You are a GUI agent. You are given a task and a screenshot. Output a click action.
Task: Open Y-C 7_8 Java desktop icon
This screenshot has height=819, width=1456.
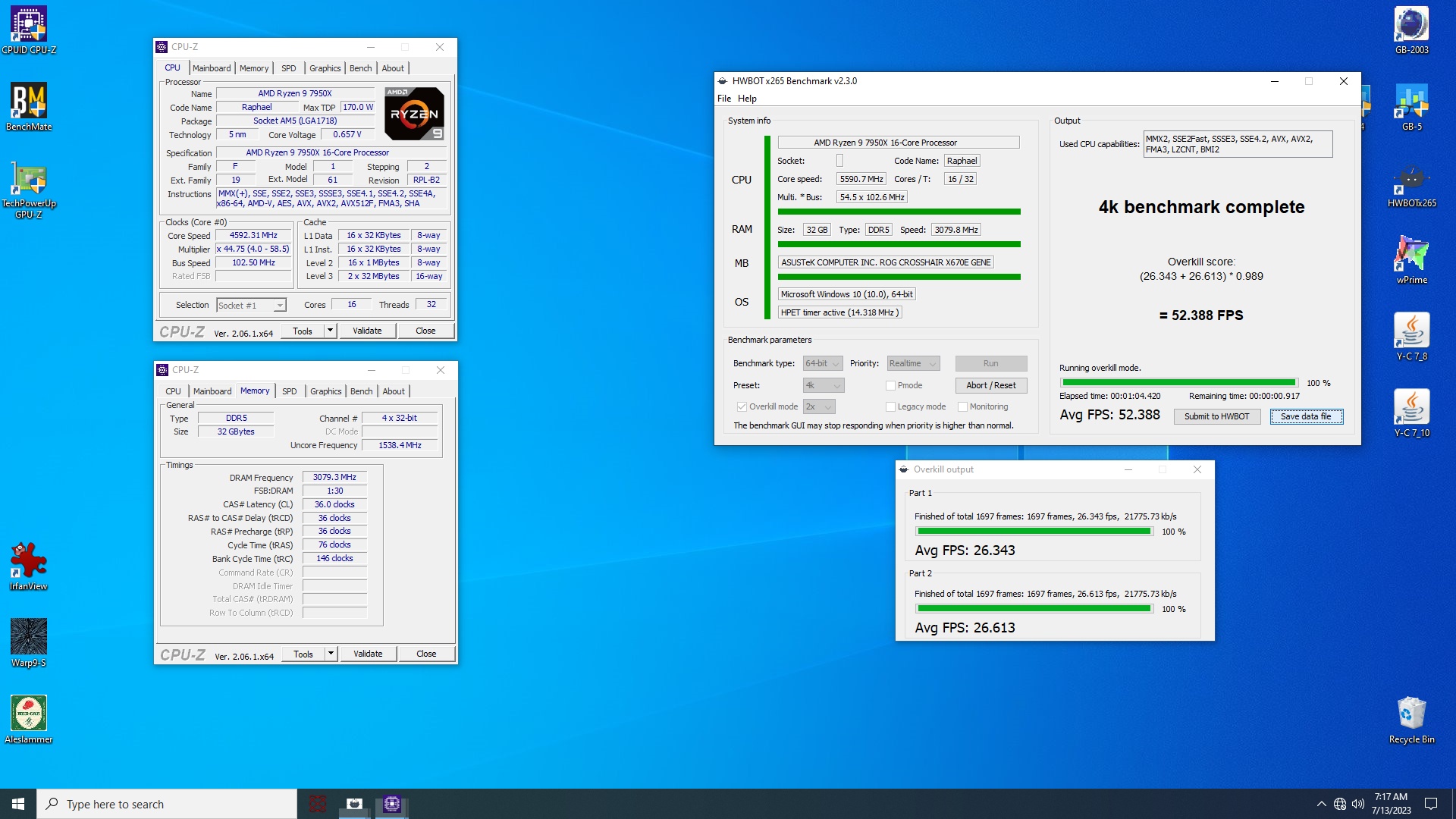click(x=1411, y=337)
